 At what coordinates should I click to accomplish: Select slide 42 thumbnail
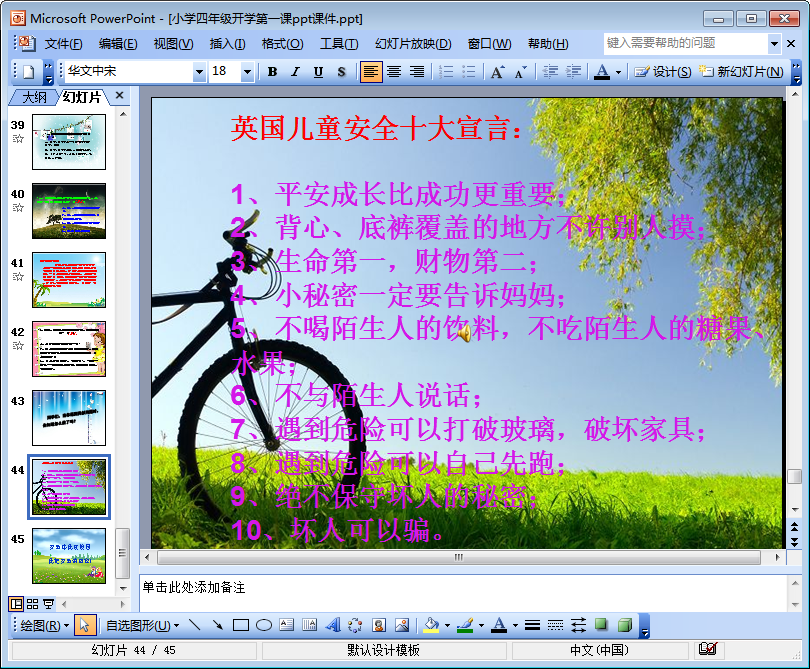click(69, 349)
